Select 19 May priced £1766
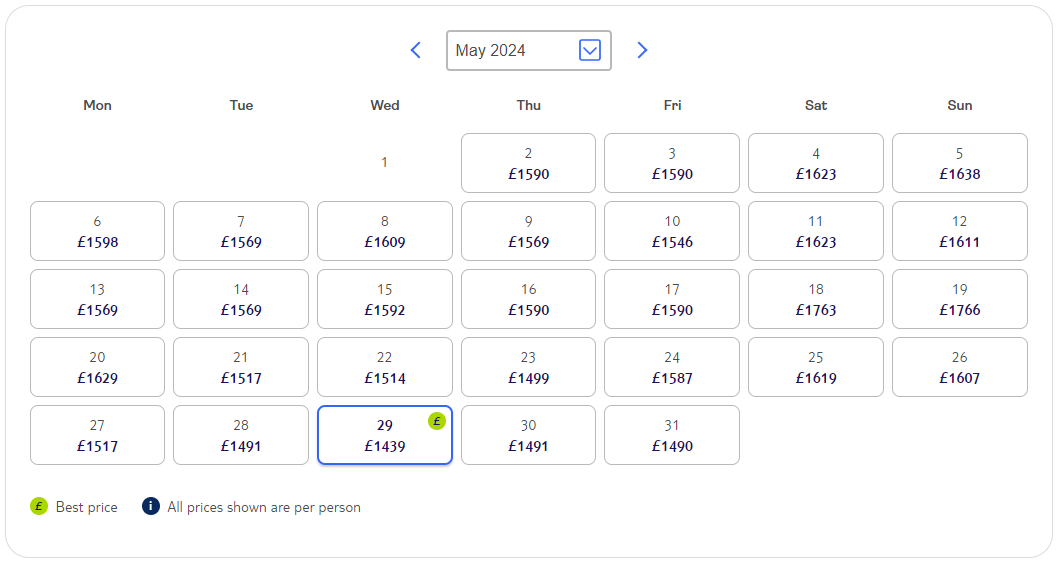This screenshot has height=562, width=1058. coord(959,300)
